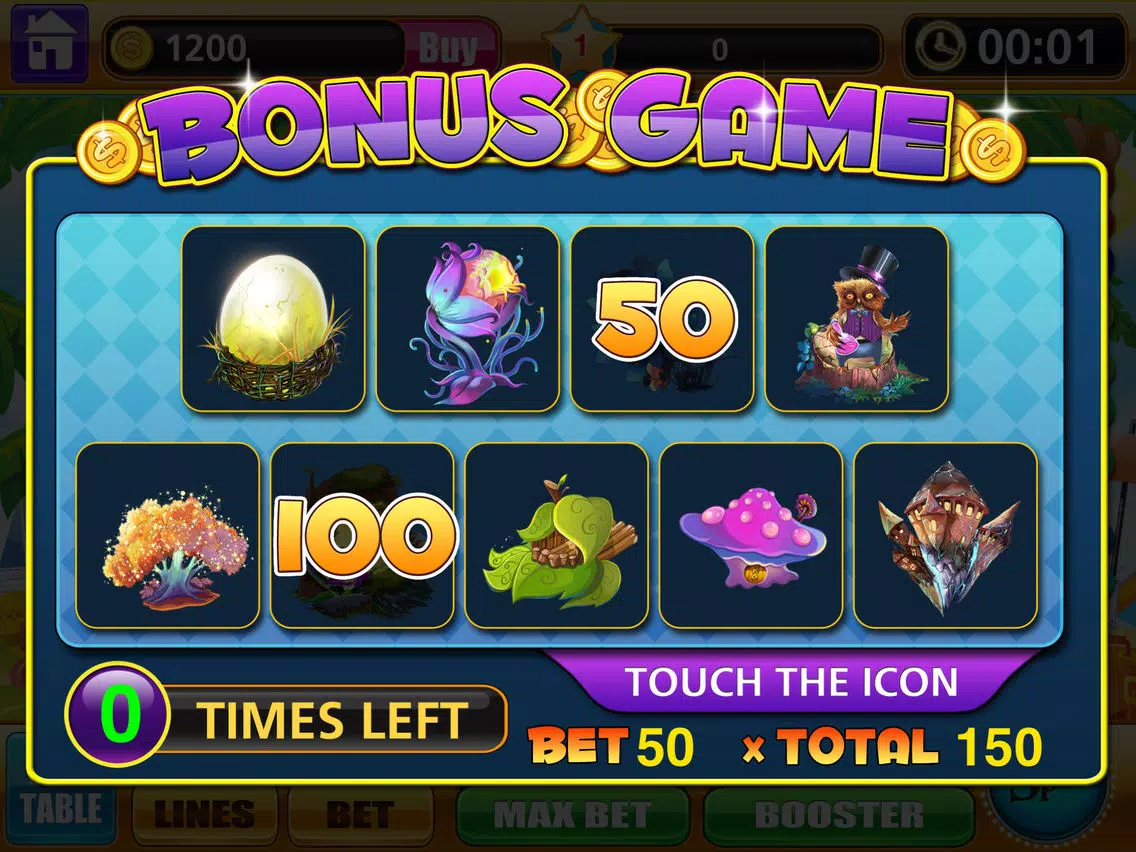Screen dimensions: 1136x852
Task: Tap the revealed 50 prize tile
Action: tap(662, 320)
